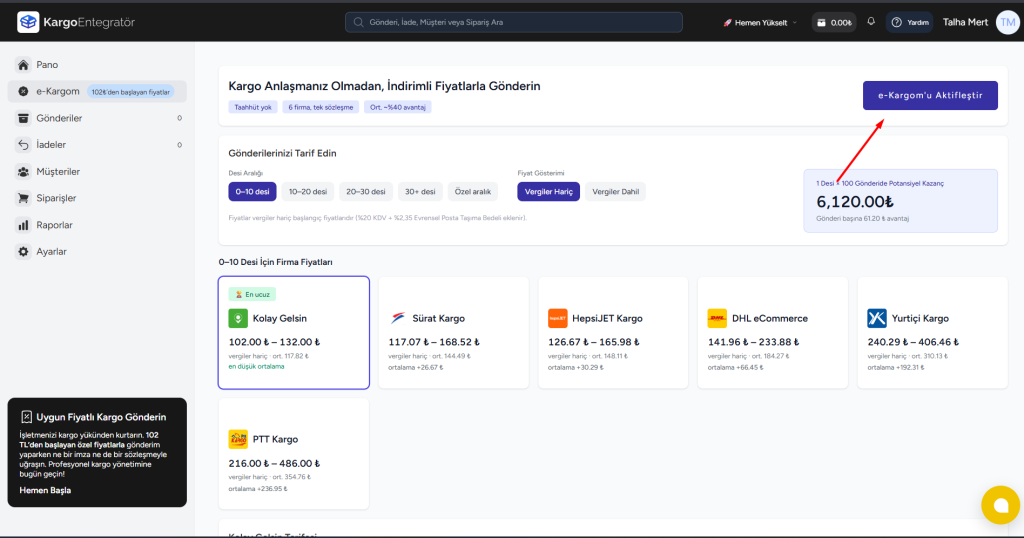Click the Hemen Başla link
Image resolution: width=1024 pixels, height=538 pixels.
pyautogui.click(x=45, y=490)
